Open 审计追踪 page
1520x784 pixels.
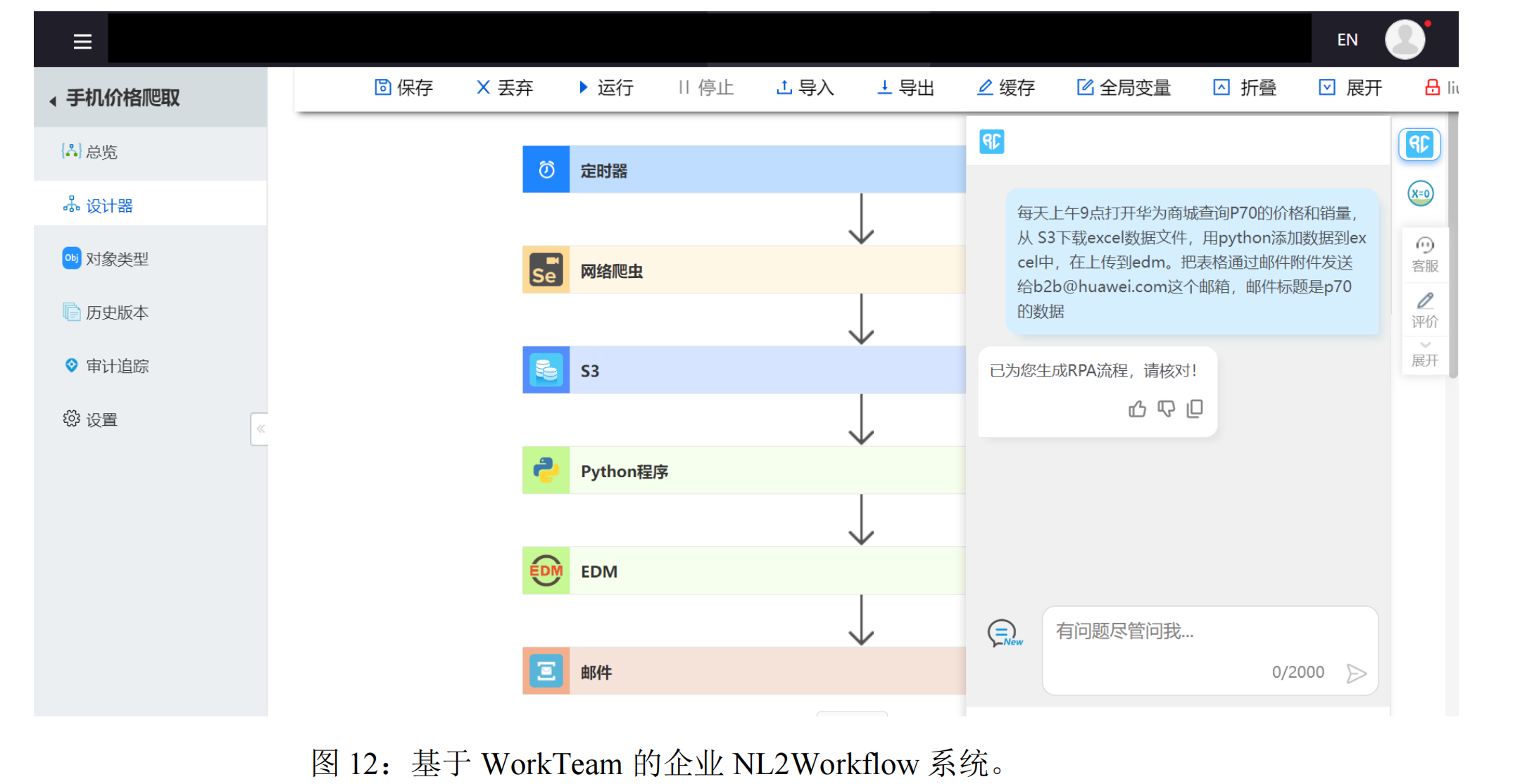tap(106, 365)
